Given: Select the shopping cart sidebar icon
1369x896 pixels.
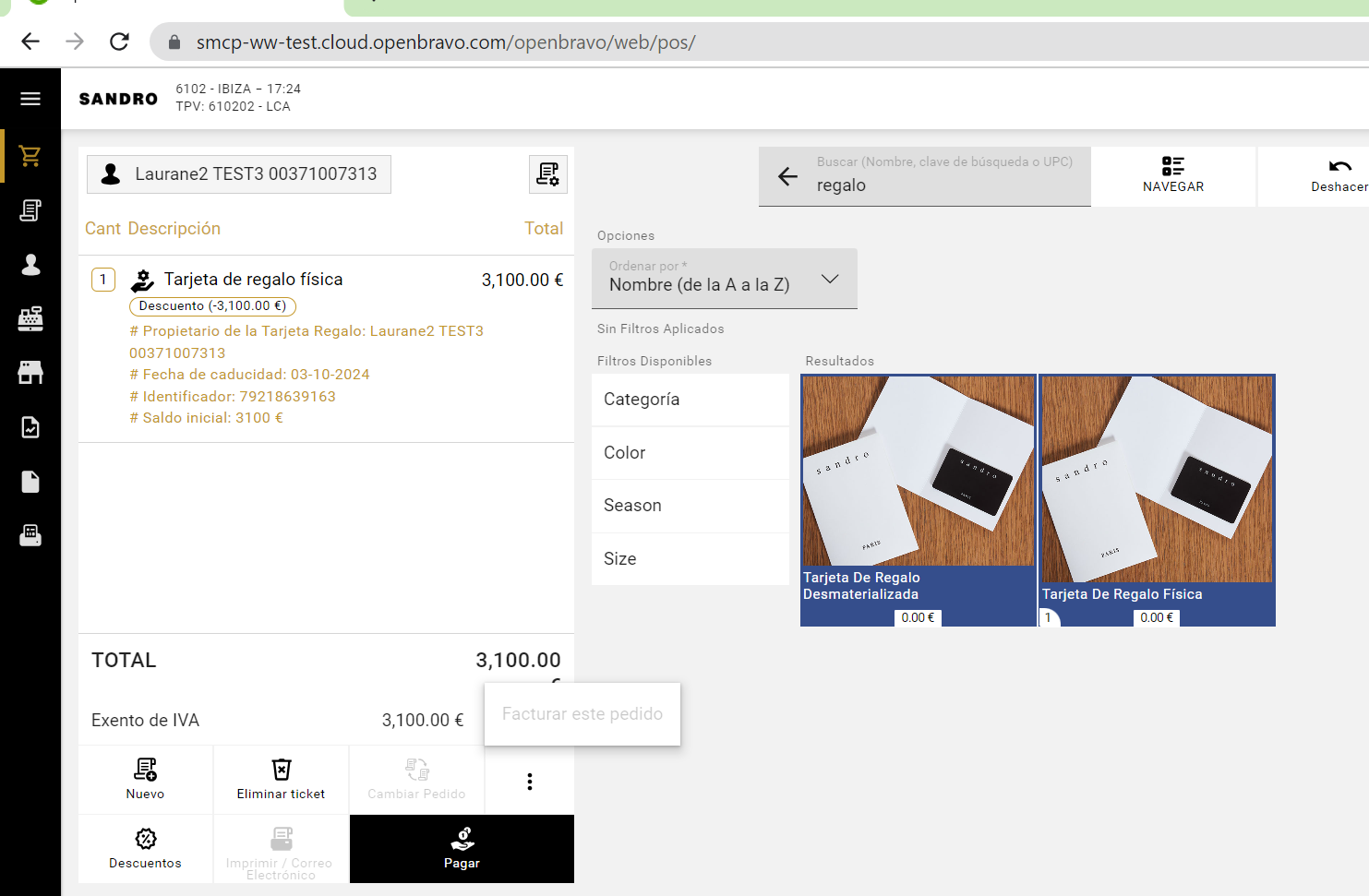Looking at the screenshot, I should point(30,156).
